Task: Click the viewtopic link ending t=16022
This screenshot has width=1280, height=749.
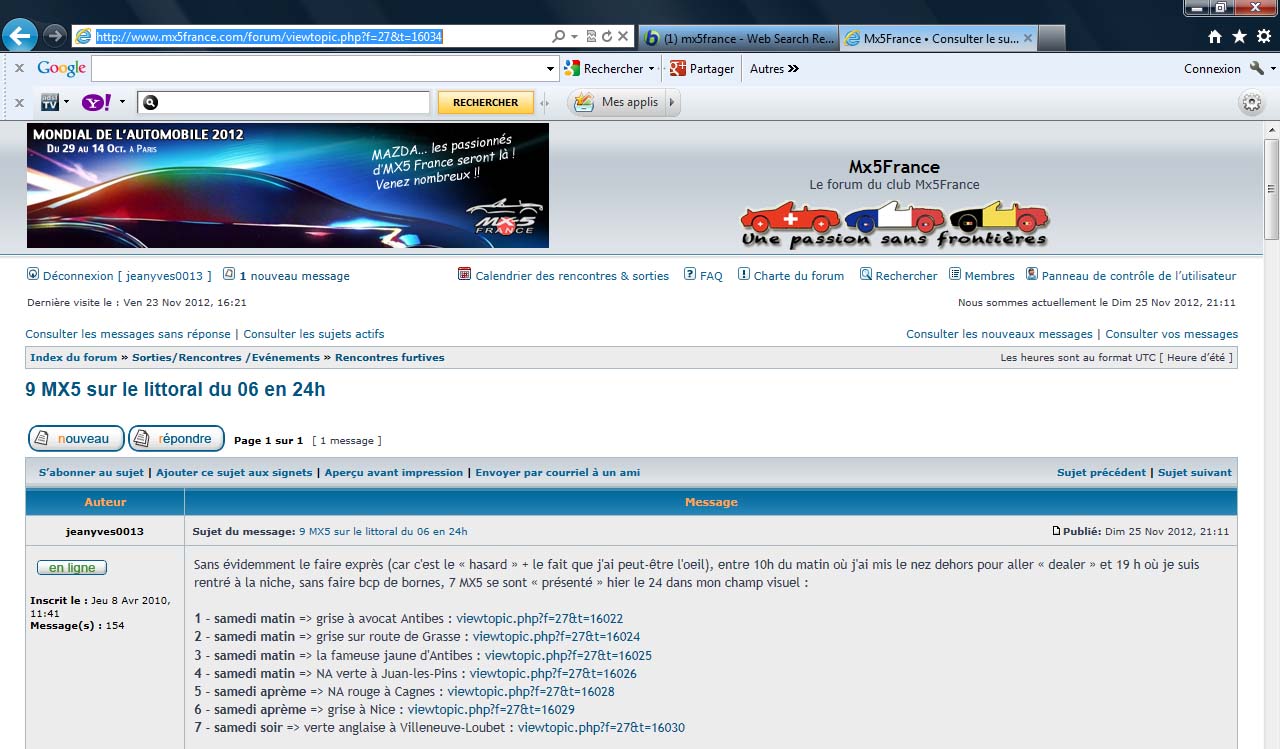Action: coord(540,618)
